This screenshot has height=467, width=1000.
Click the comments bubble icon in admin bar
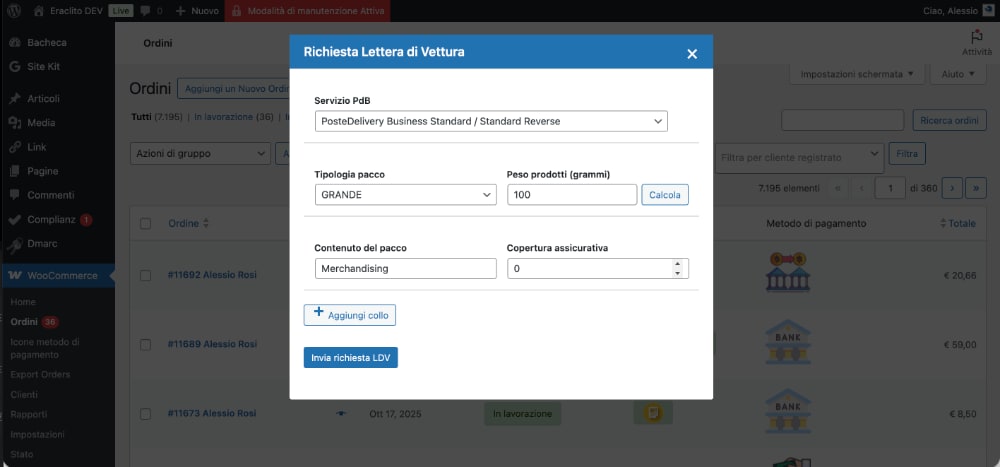click(146, 11)
